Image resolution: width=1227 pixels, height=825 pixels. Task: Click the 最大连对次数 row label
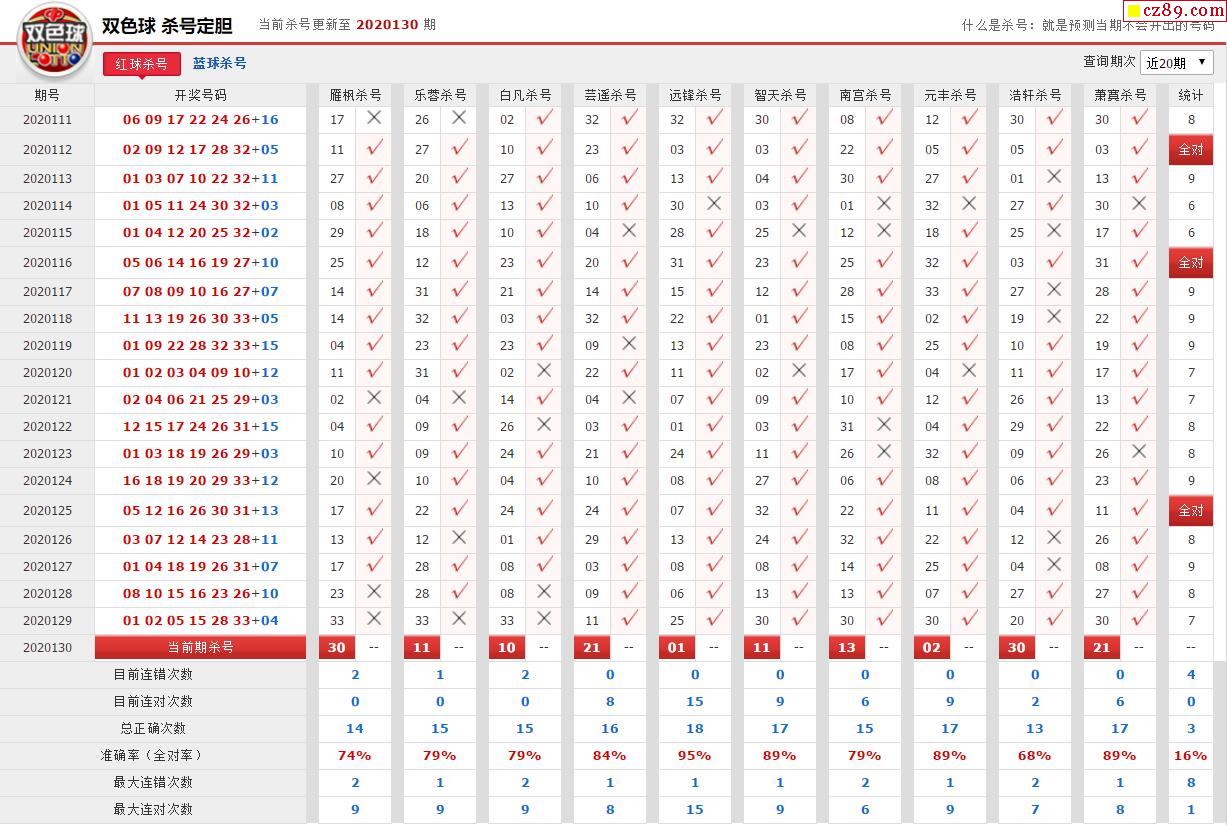click(x=153, y=809)
